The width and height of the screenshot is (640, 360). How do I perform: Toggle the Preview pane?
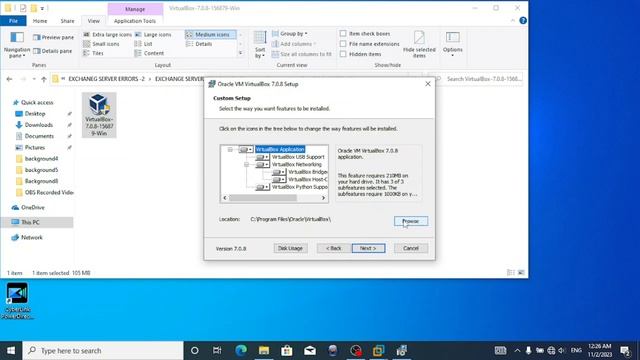(53, 37)
